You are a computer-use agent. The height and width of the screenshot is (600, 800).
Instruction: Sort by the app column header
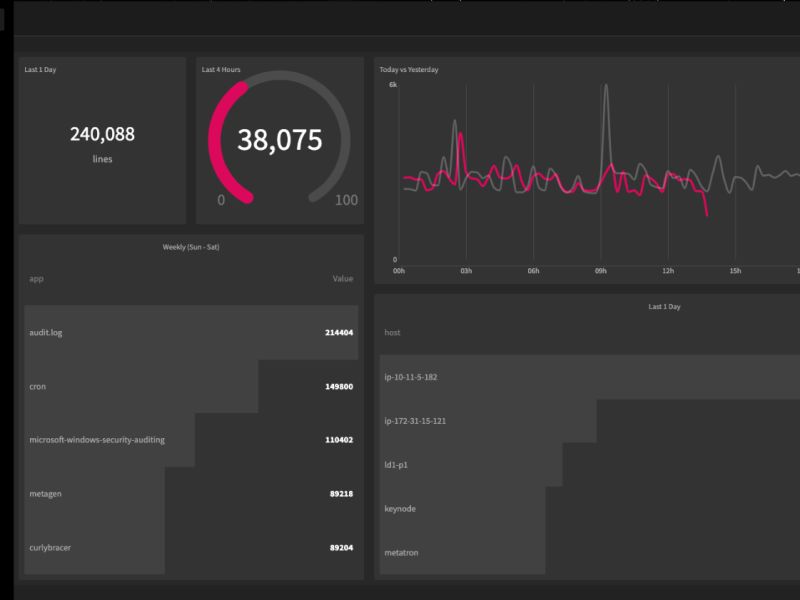click(36, 279)
